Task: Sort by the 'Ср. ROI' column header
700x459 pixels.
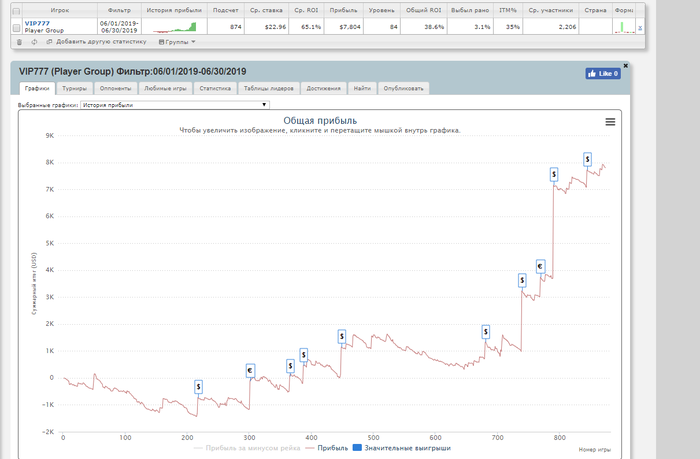Action: 306,10
